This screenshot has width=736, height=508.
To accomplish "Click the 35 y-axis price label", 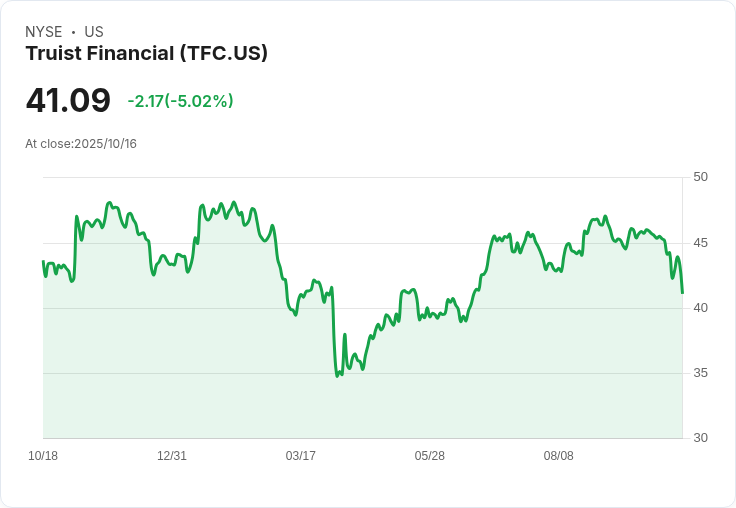I will (x=700, y=373).
